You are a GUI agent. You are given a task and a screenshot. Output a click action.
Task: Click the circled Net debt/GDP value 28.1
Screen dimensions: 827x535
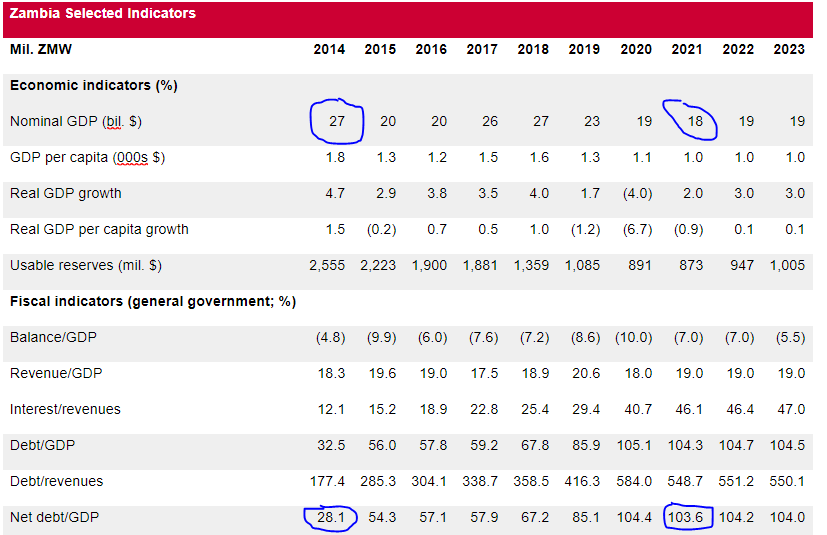tap(331, 517)
